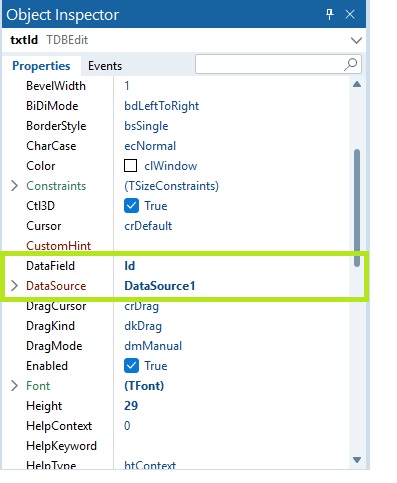Select the BorderStyle property name

[x=56, y=126]
